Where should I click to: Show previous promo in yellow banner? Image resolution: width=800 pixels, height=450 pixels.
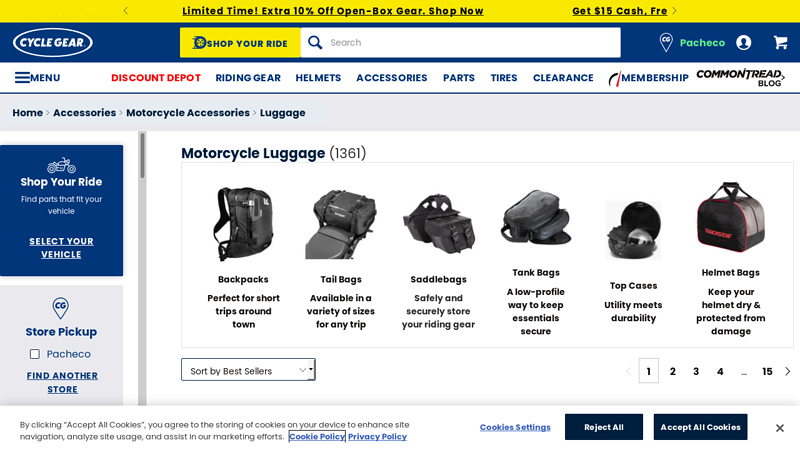[126, 11]
